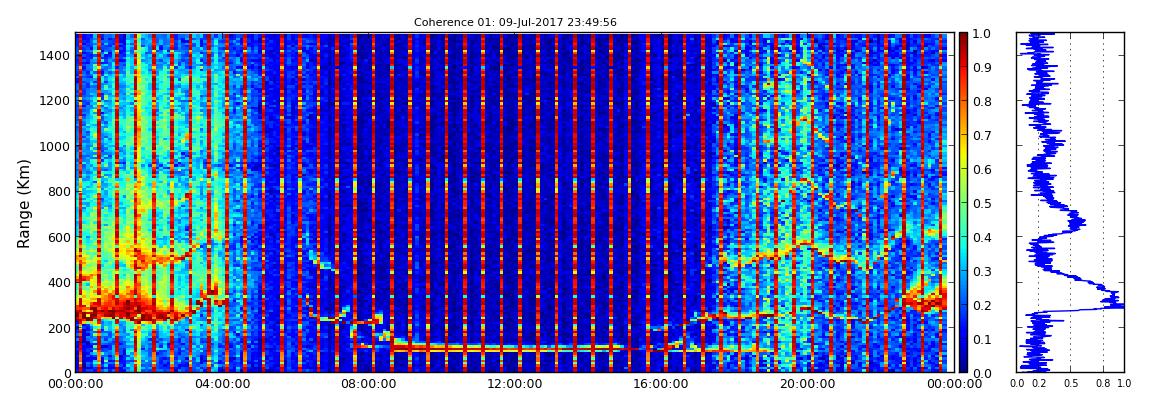Click the 600 range tick label
Screen dimensions: 1150x407
(59, 237)
